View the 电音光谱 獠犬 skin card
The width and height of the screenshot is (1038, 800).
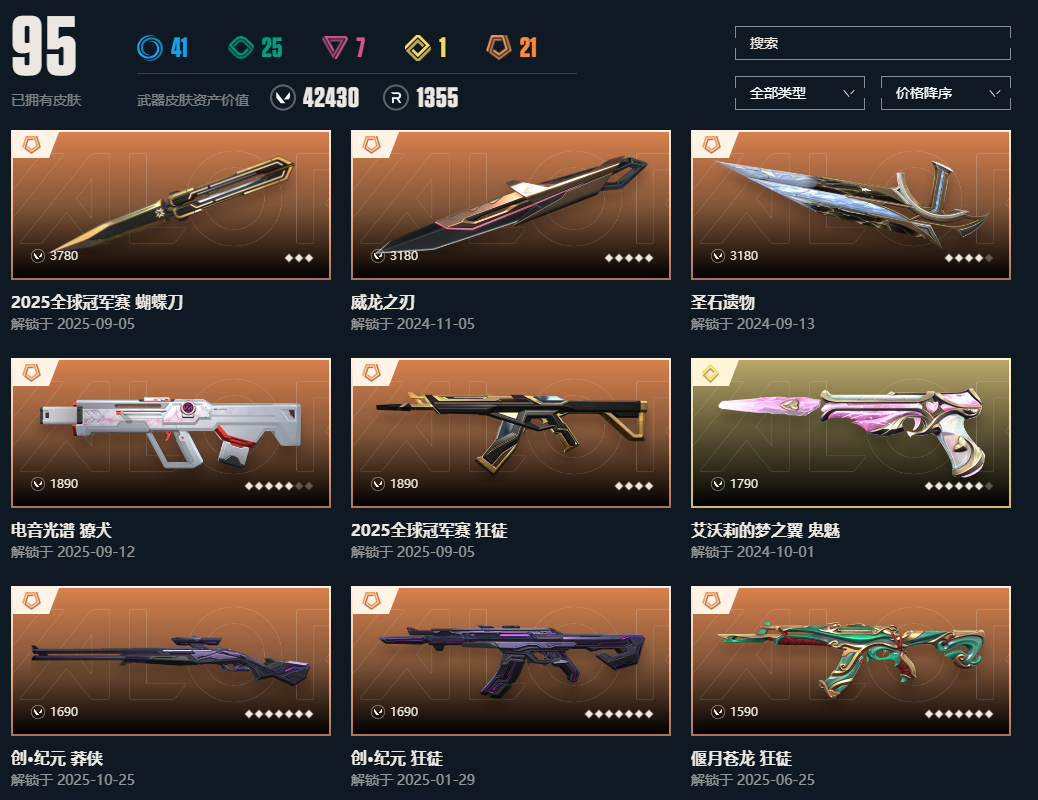[171, 433]
